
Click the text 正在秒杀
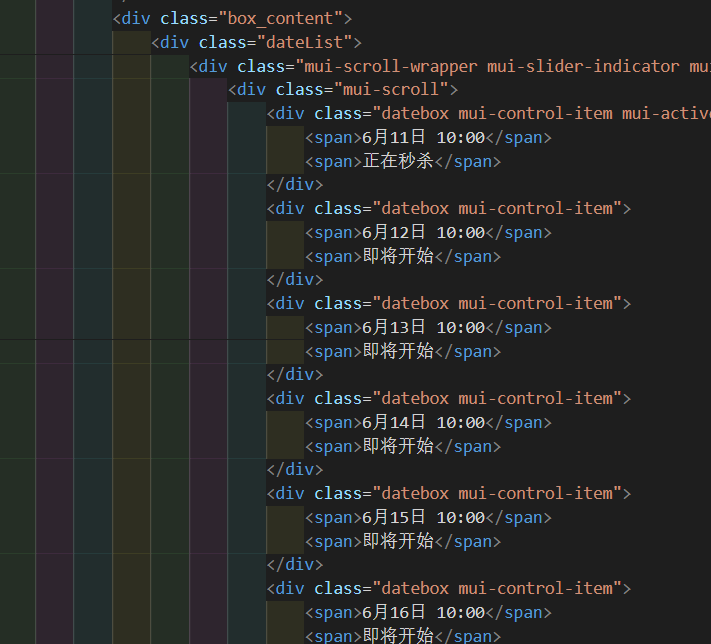[398, 161]
